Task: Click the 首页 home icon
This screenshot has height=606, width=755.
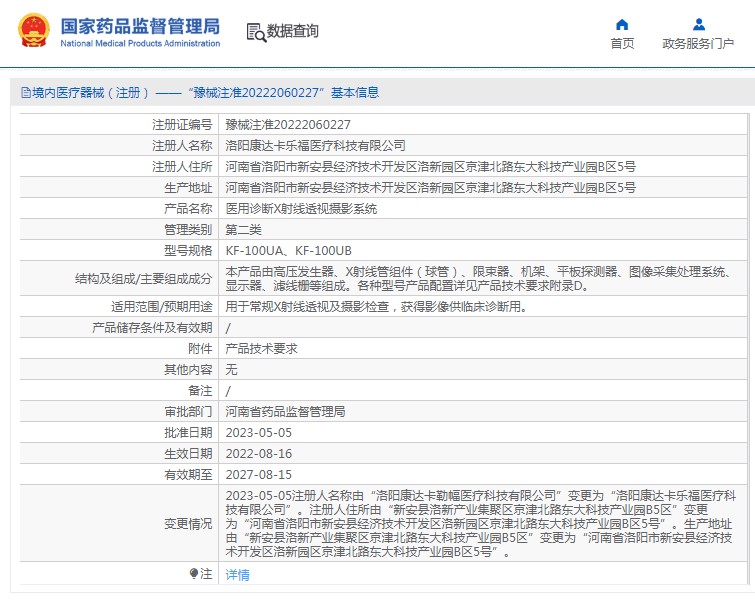Action: click(x=622, y=25)
